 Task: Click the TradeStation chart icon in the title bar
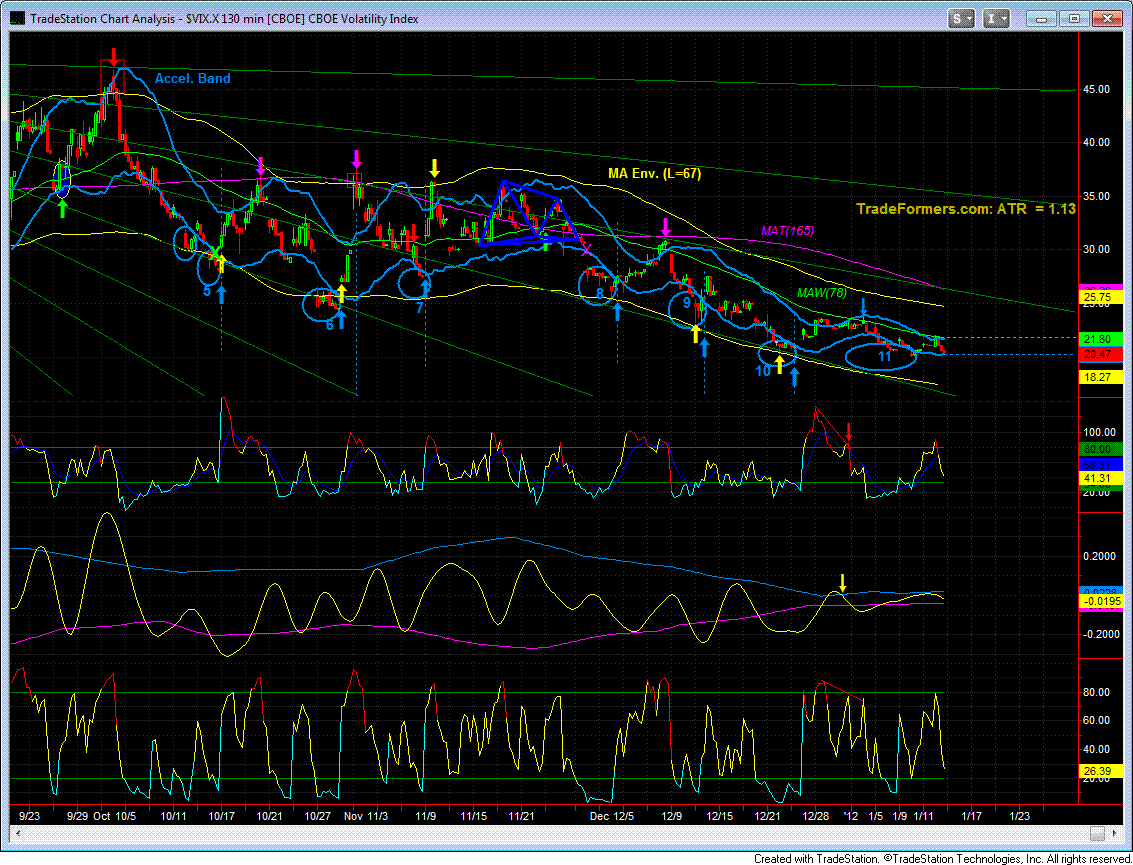(17, 19)
